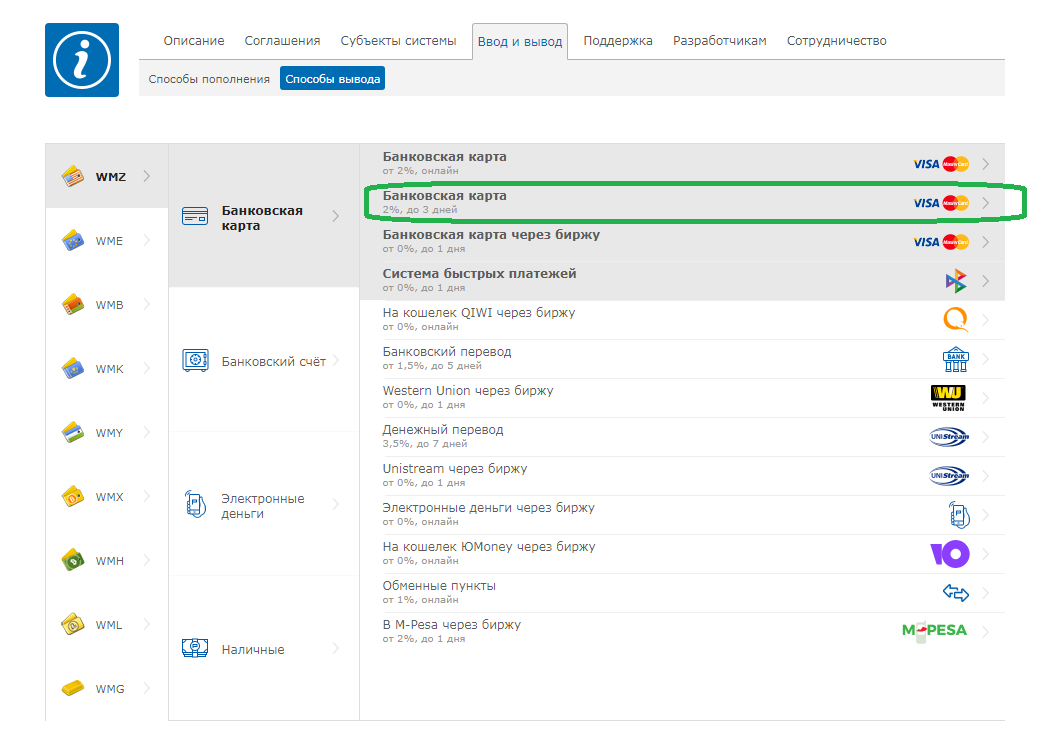Click the blue info logo icon
The image size is (1061, 735).
(82, 60)
